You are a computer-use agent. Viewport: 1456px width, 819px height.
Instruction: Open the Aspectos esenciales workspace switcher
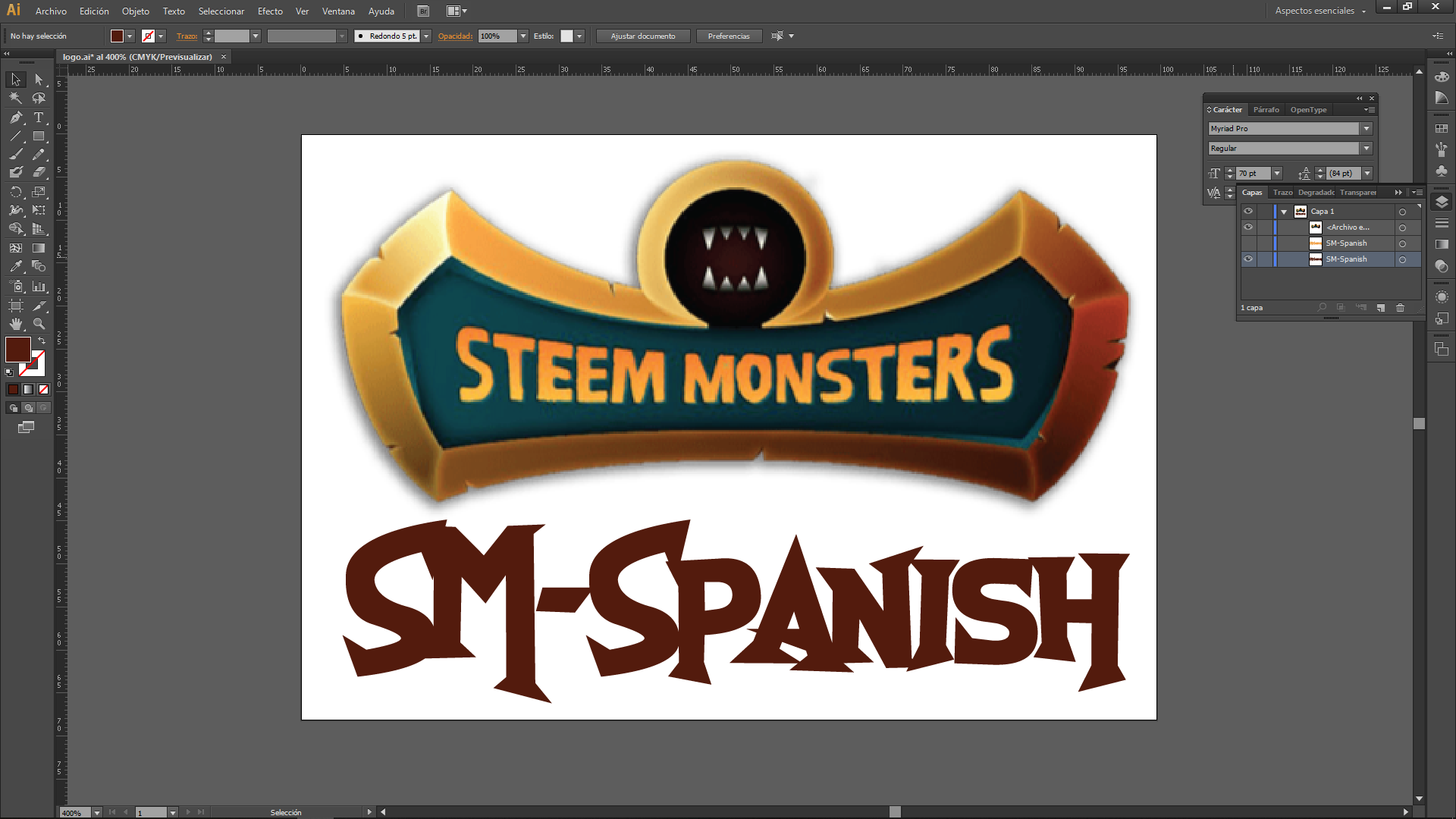pyautogui.click(x=1320, y=11)
